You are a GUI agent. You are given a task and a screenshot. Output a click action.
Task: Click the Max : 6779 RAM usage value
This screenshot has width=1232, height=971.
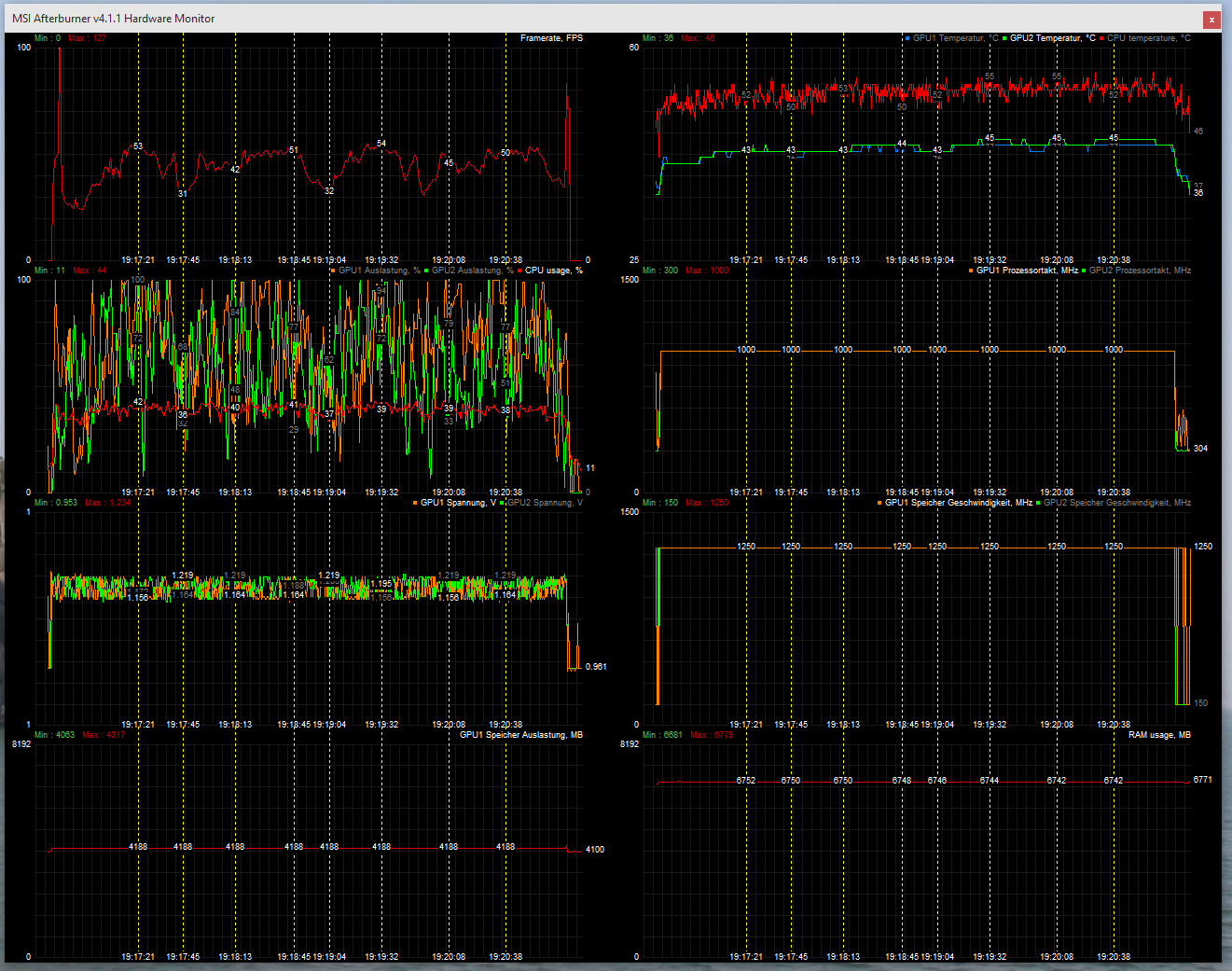coord(712,735)
